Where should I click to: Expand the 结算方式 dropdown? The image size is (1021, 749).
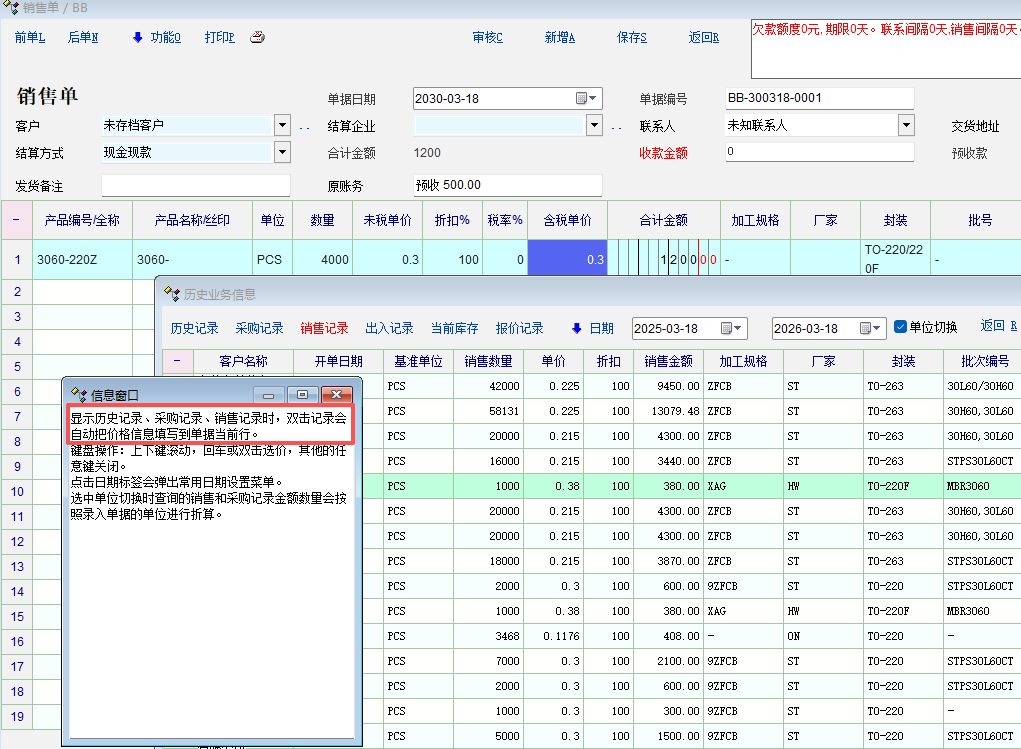[281, 152]
